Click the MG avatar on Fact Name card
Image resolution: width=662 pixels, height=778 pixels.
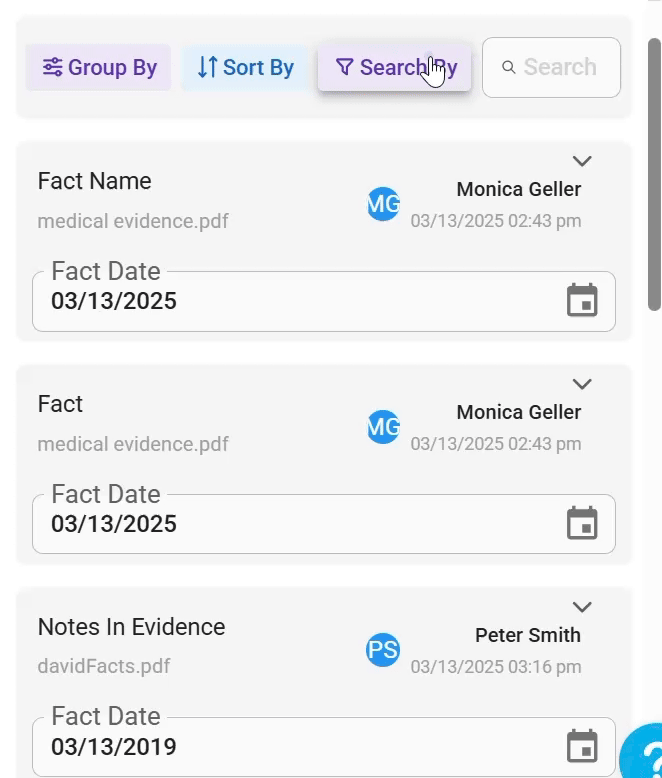pos(383,204)
